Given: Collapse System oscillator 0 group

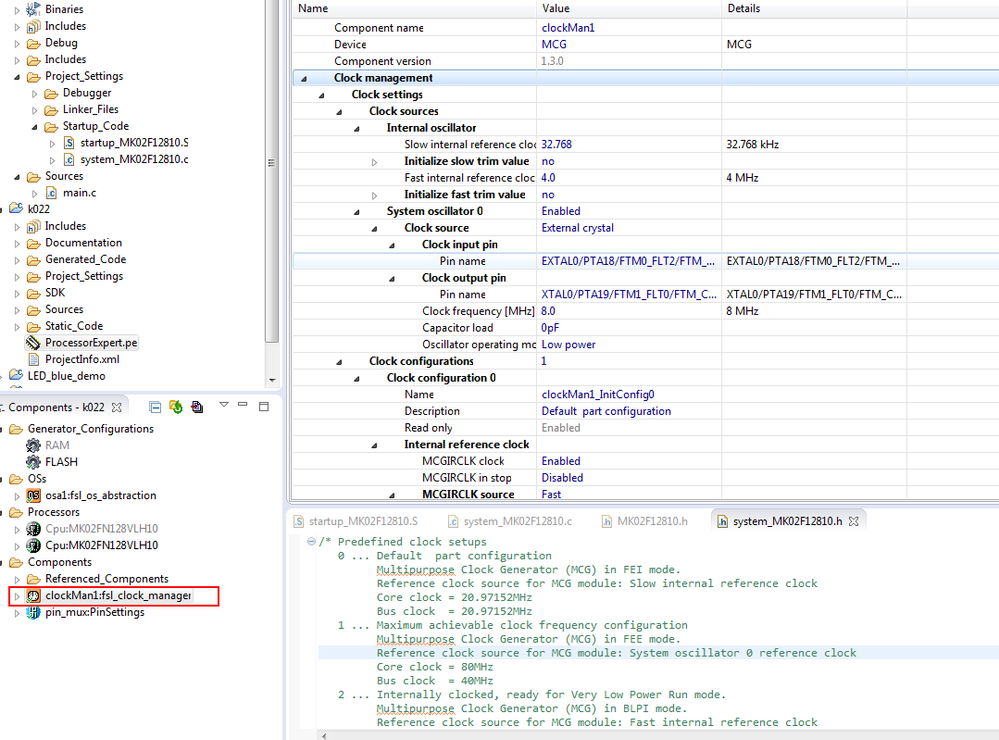Looking at the screenshot, I should [357, 212].
